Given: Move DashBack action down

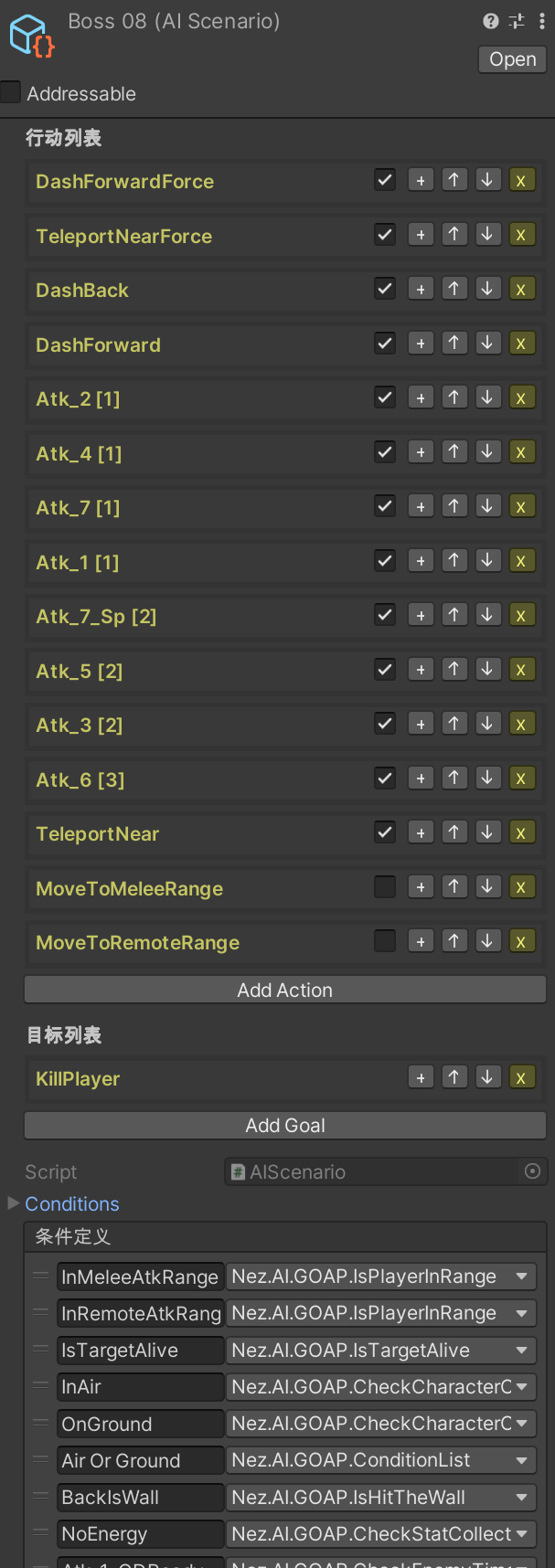Looking at the screenshot, I should click(x=487, y=290).
